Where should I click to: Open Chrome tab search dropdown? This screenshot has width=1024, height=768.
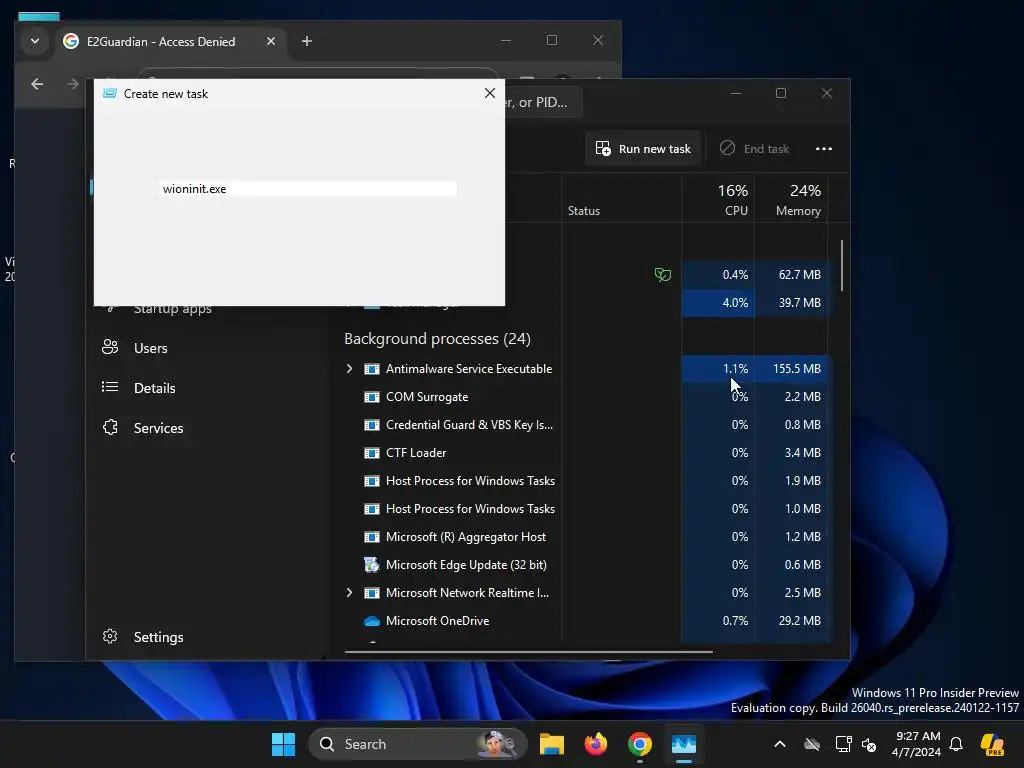[35, 41]
